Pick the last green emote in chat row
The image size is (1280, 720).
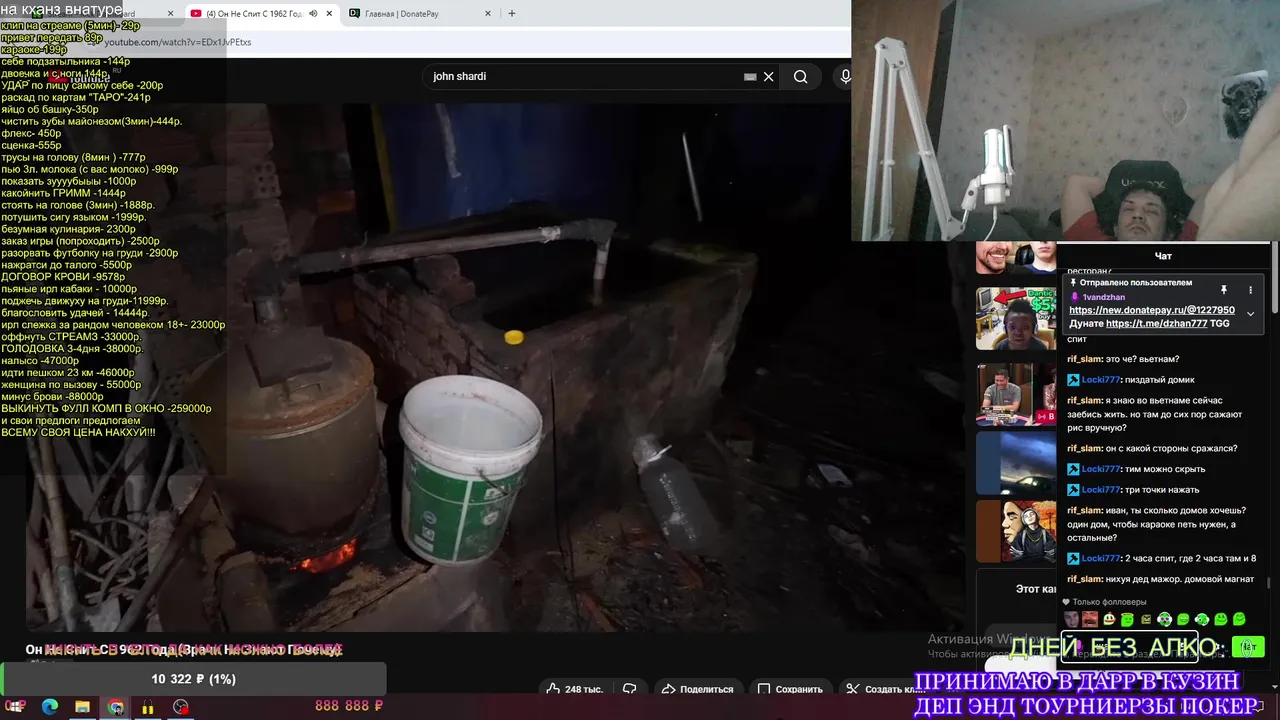[x=1239, y=620]
